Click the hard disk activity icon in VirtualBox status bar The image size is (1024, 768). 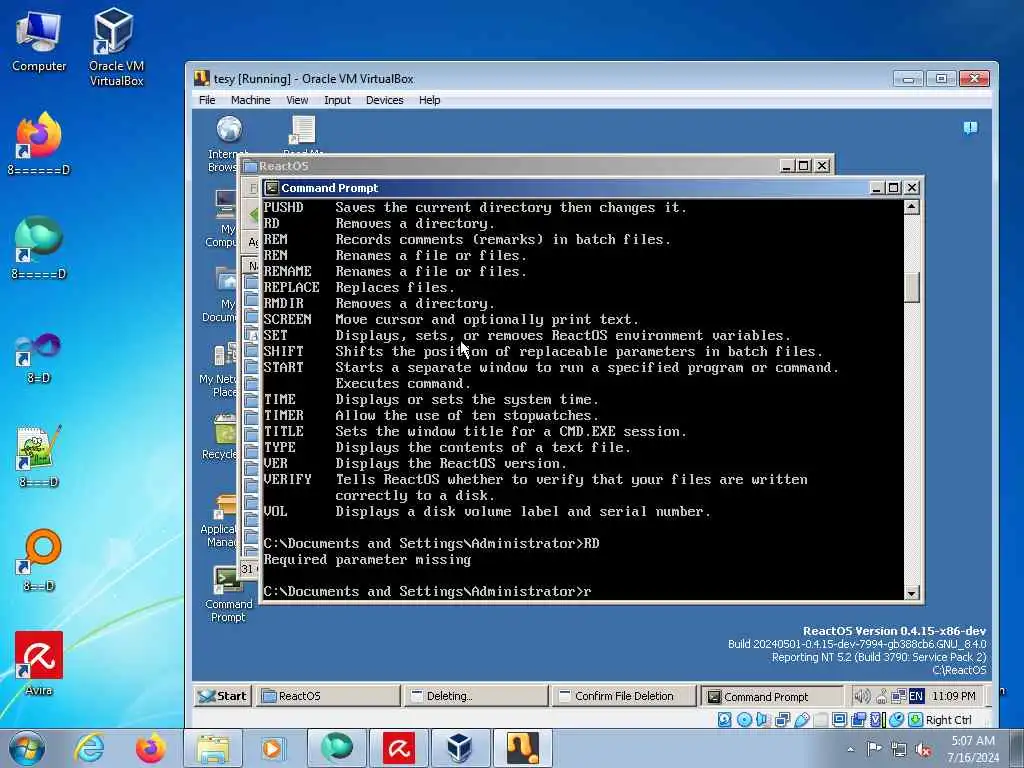[x=724, y=720]
